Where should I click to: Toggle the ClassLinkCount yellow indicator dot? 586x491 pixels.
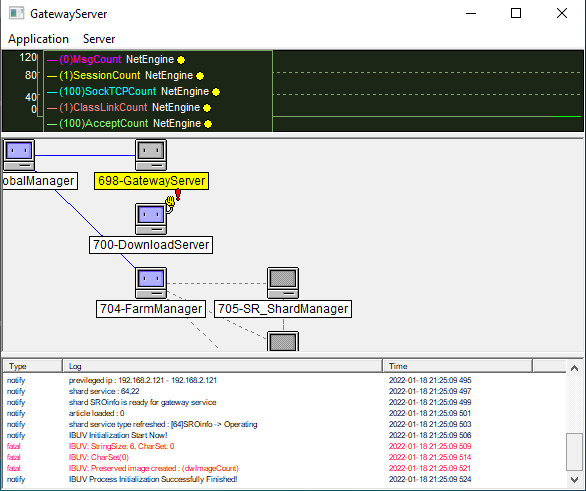tap(207, 108)
